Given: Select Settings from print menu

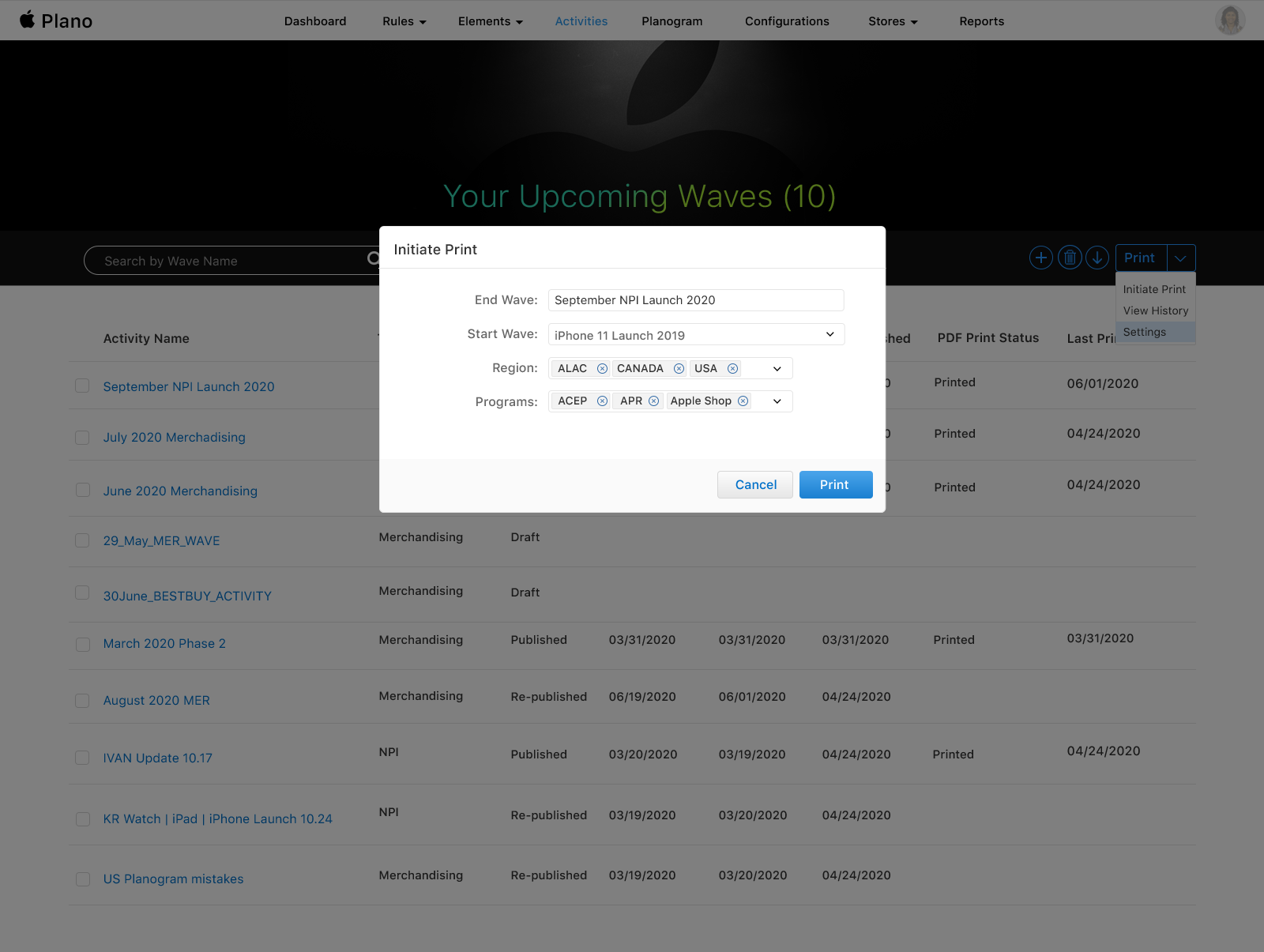Looking at the screenshot, I should (1155, 332).
